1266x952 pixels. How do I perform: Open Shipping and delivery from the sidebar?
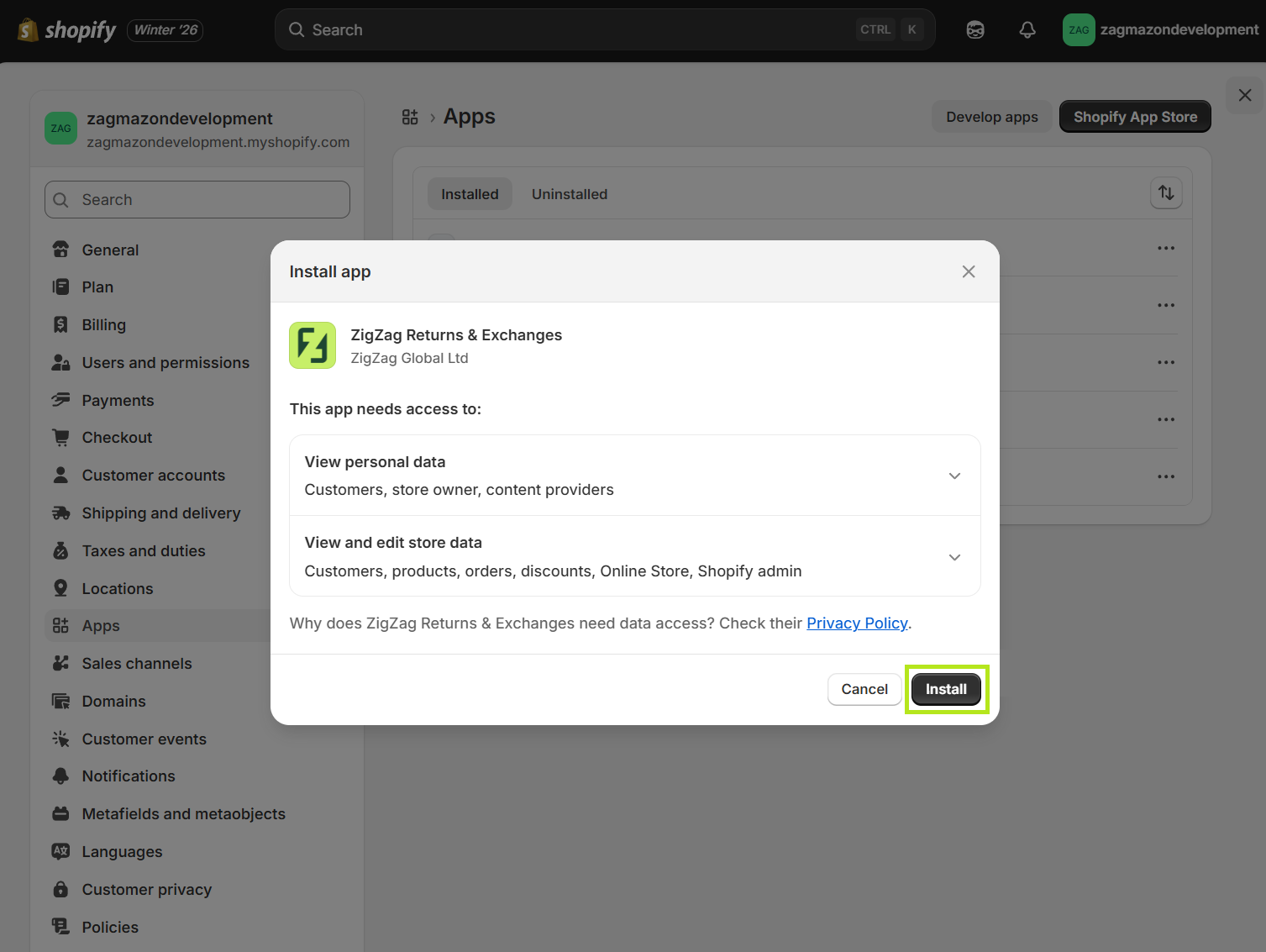tap(160, 513)
